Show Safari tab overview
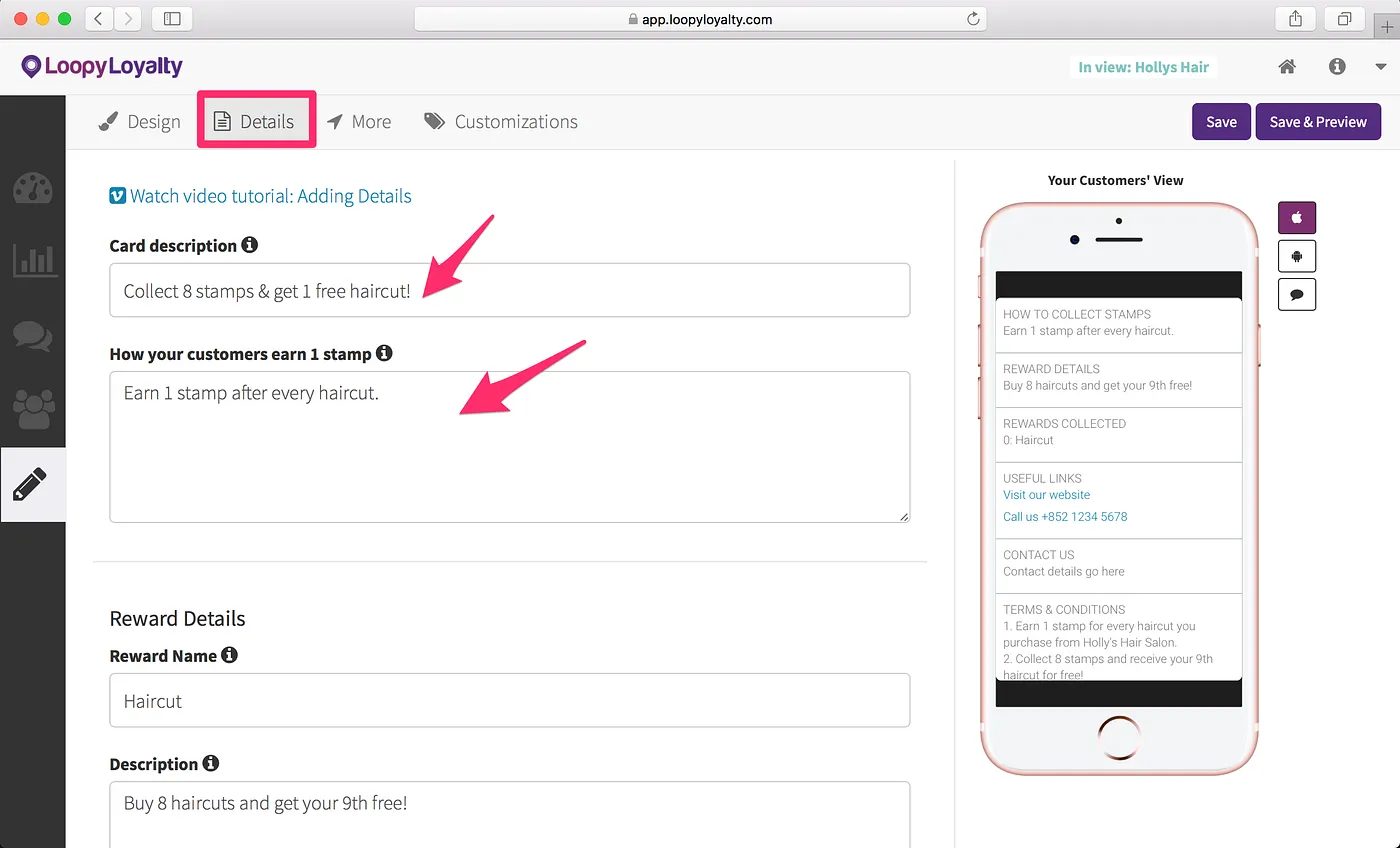The image size is (1400, 848). point(1344,19)
